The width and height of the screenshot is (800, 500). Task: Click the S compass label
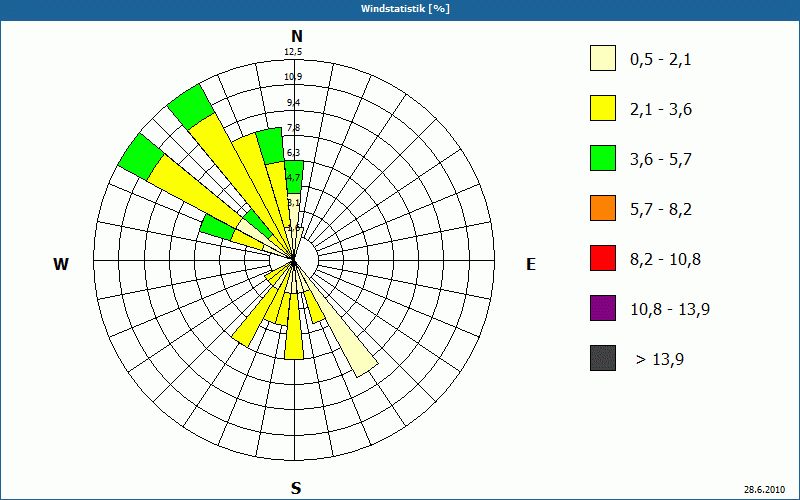click(x=296, y=488)
